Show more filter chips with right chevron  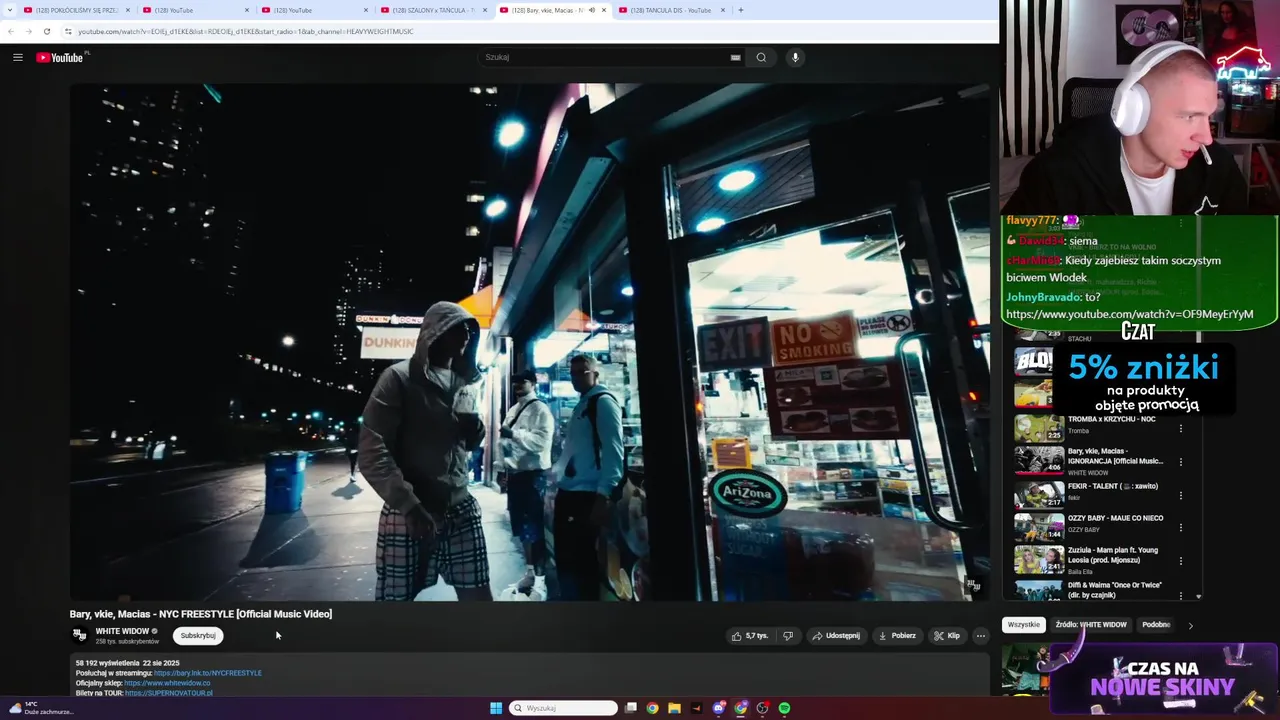click(1190, 625)
